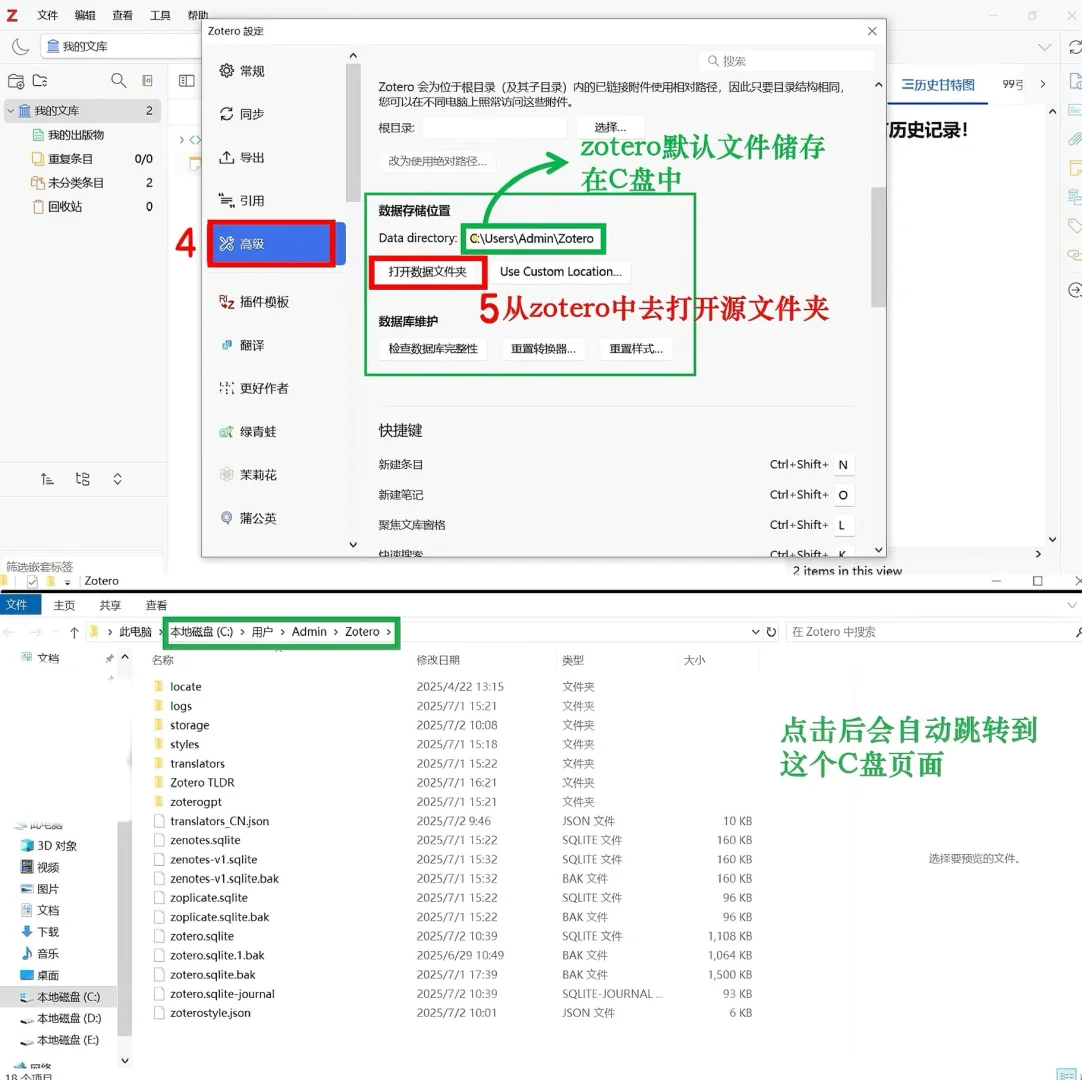This screenshot has height=1080, width=1082.
Task: Toggle the layout view icon in Zotero toolbar
Action: coord(187,81)
